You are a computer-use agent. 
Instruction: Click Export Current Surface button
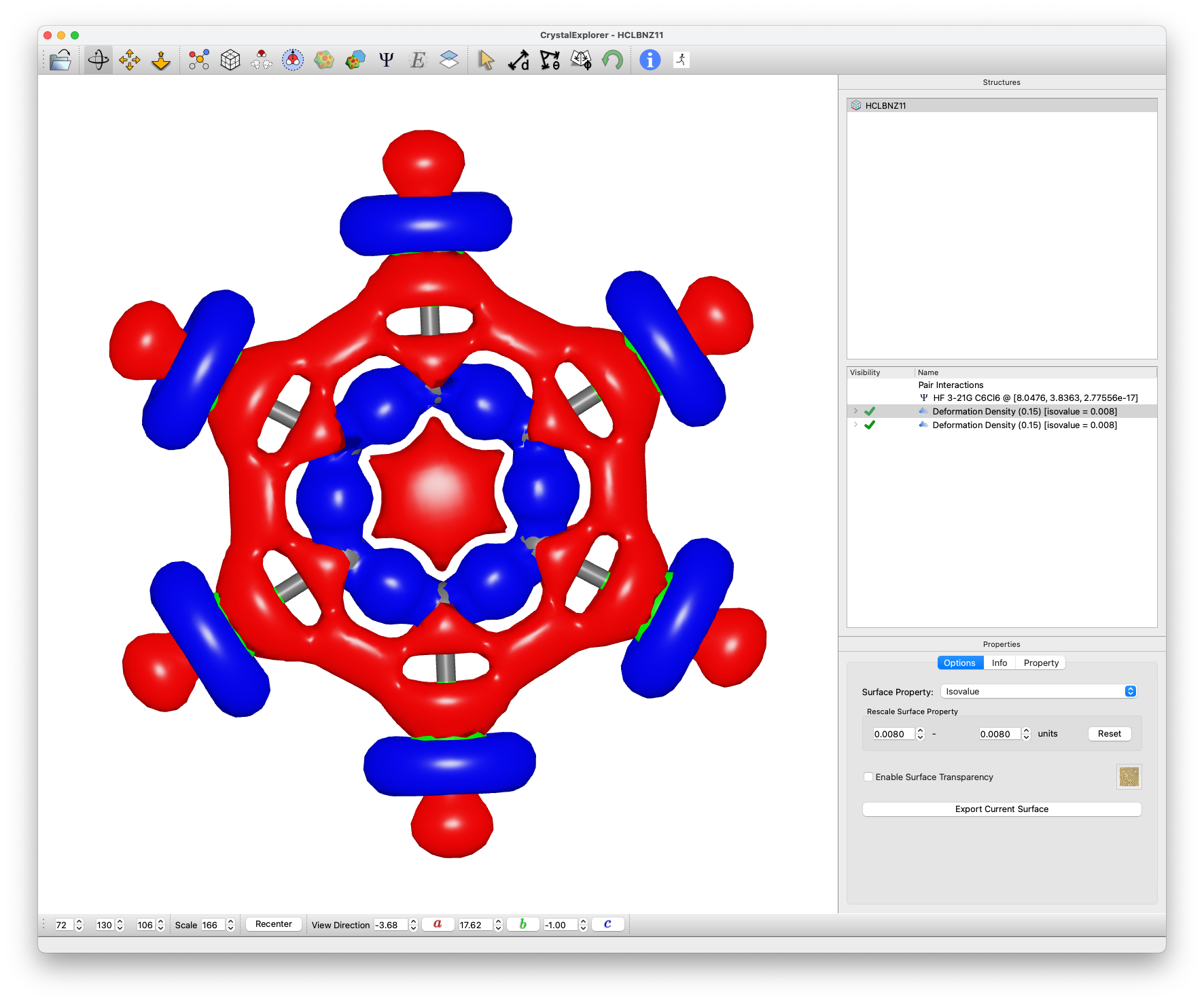coord(1001,809)
